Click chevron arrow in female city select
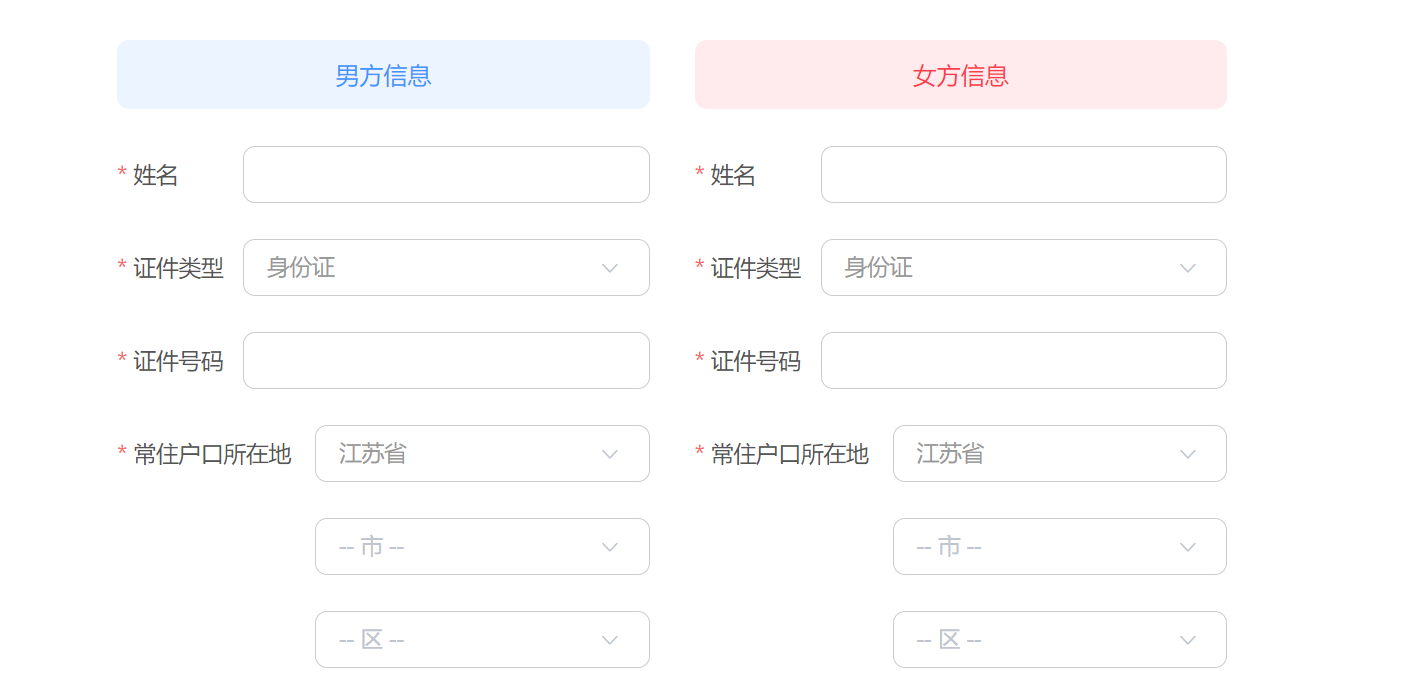This screenshot has width=1414, height=685. (1188, 547)
